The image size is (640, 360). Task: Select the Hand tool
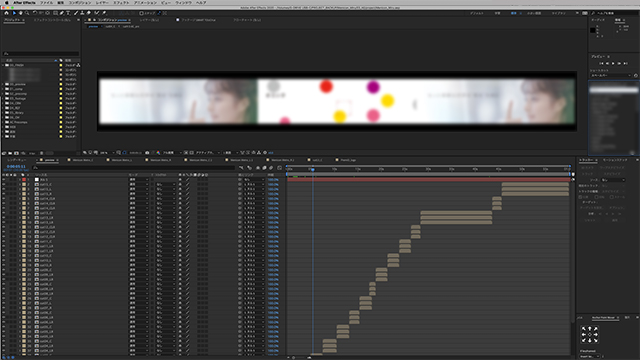click(x=20, y=13)
